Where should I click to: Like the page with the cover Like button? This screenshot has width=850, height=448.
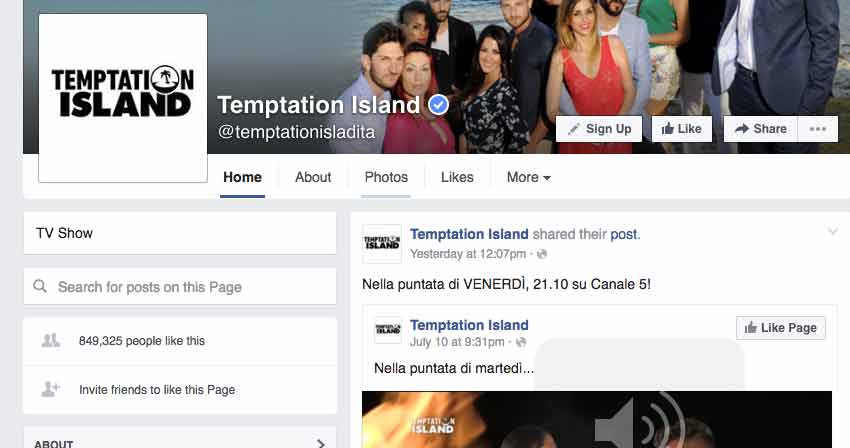pos(682,129)
